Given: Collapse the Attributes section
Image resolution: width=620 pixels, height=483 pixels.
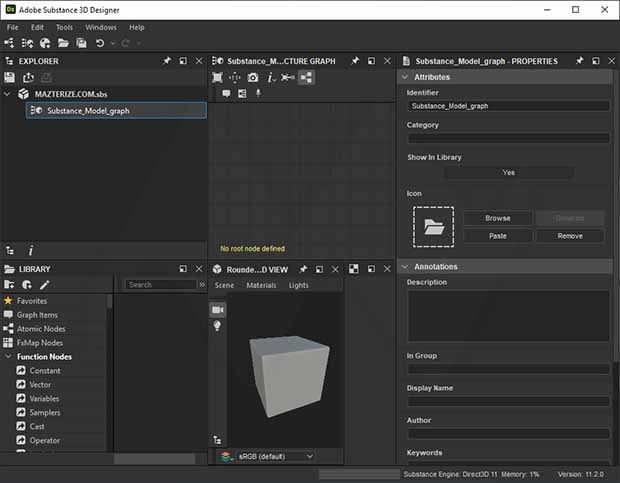Looking at the screenshot, I should [x=405, y=77].
